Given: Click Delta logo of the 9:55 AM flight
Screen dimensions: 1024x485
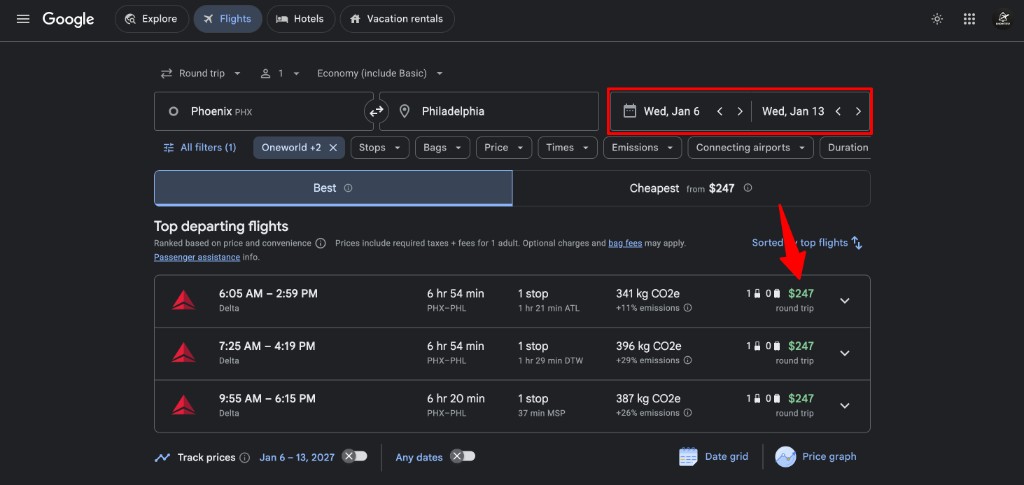Looking at the screenshot, I should click(x=184, y=405).
